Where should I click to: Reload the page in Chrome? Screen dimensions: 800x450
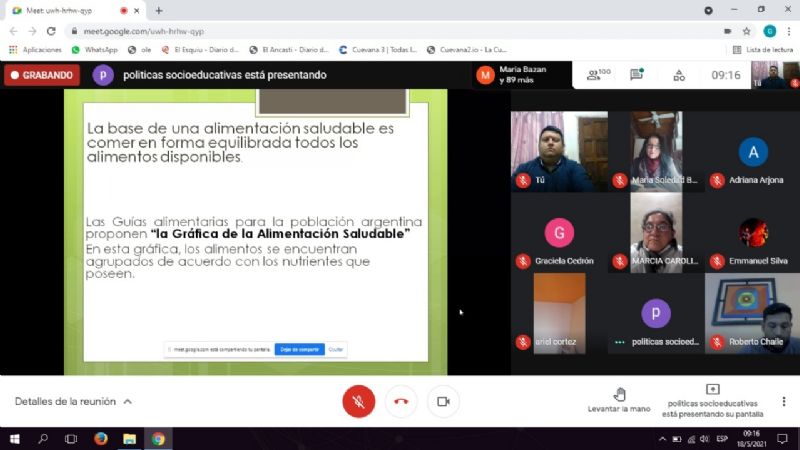click(51, 31)
